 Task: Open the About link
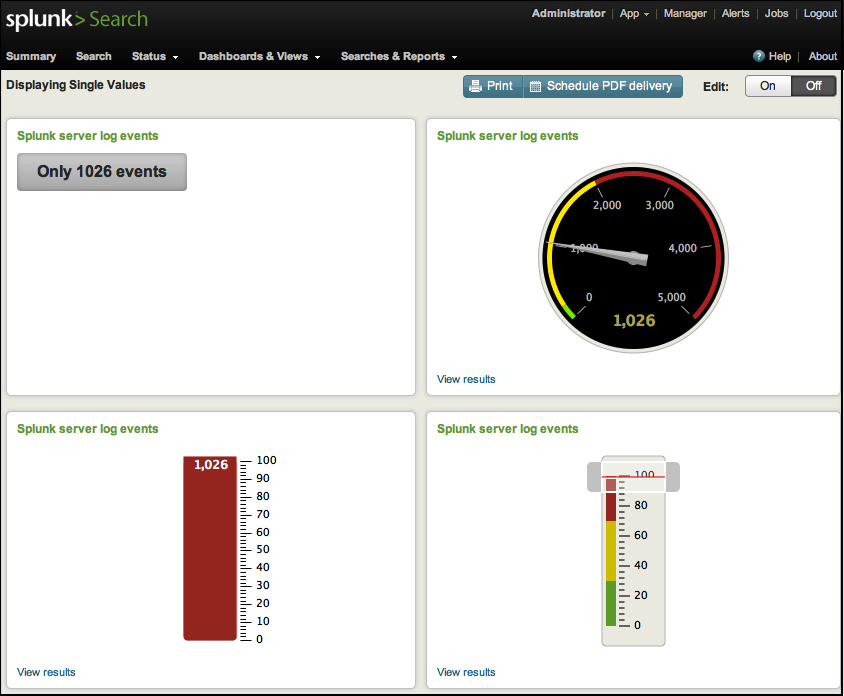[x=822, y=57]
